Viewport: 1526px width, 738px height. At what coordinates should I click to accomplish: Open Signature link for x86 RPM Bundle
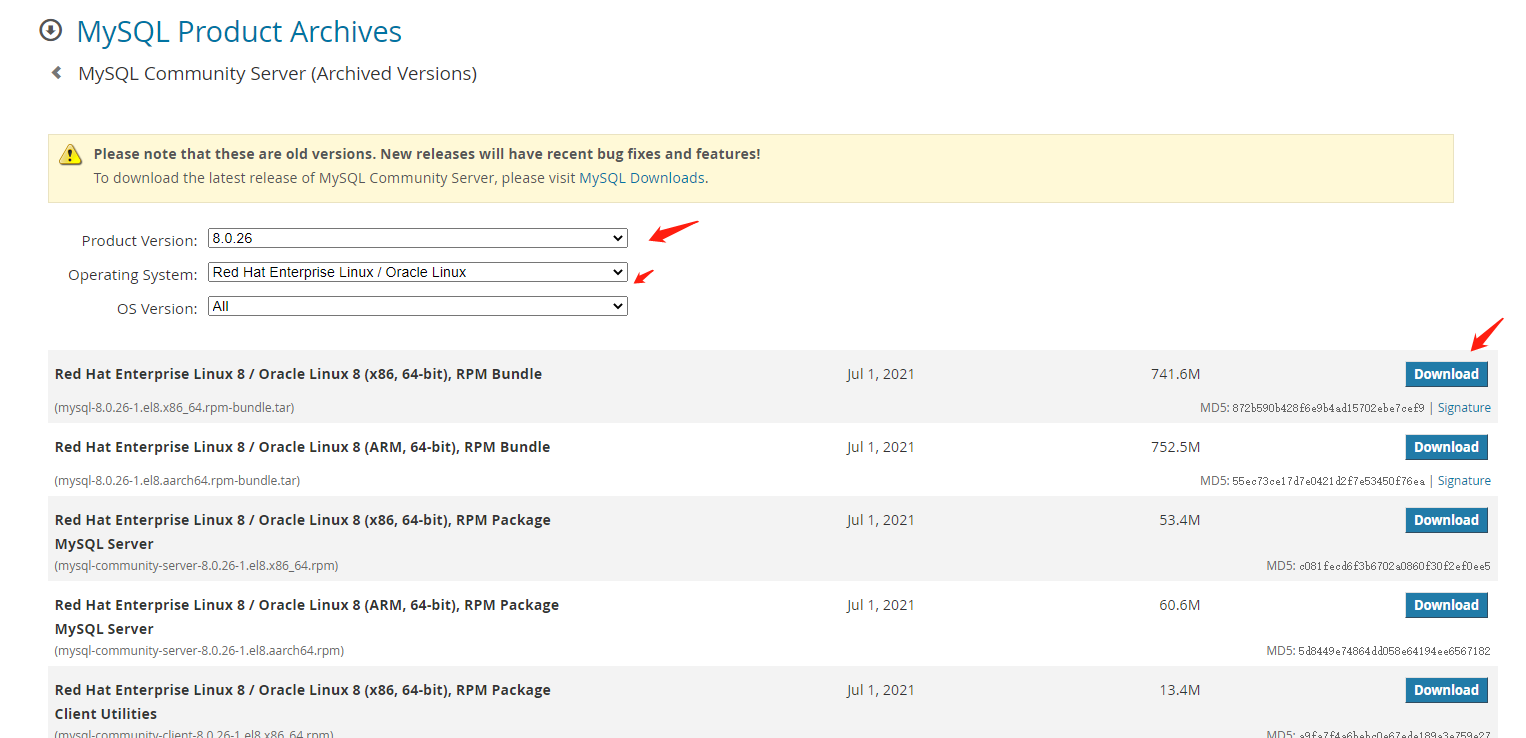1464,408
